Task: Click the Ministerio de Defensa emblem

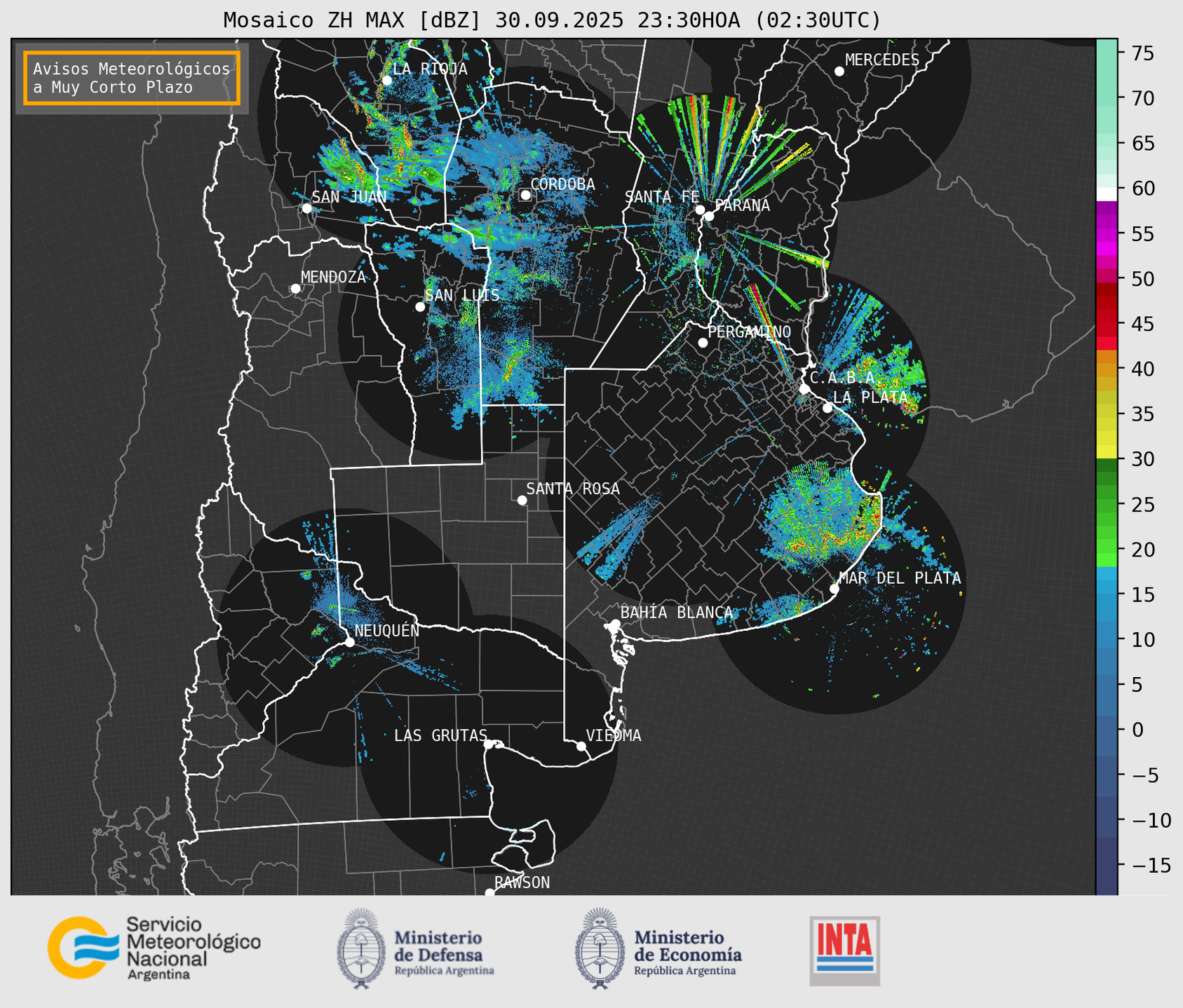Action: (360, 948)
